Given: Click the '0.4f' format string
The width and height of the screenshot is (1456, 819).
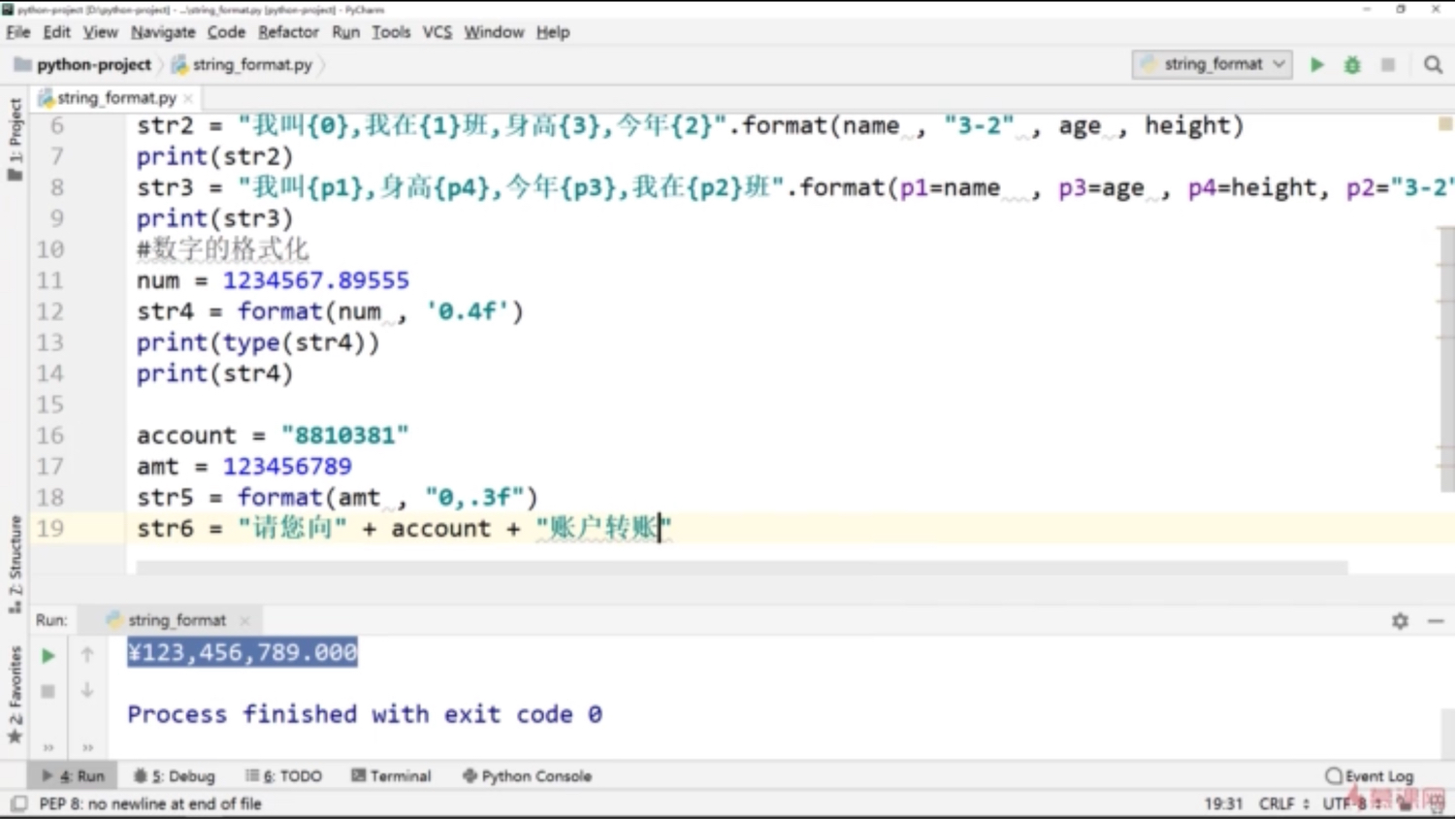Looking at the screenshot, I should (468, 311).
